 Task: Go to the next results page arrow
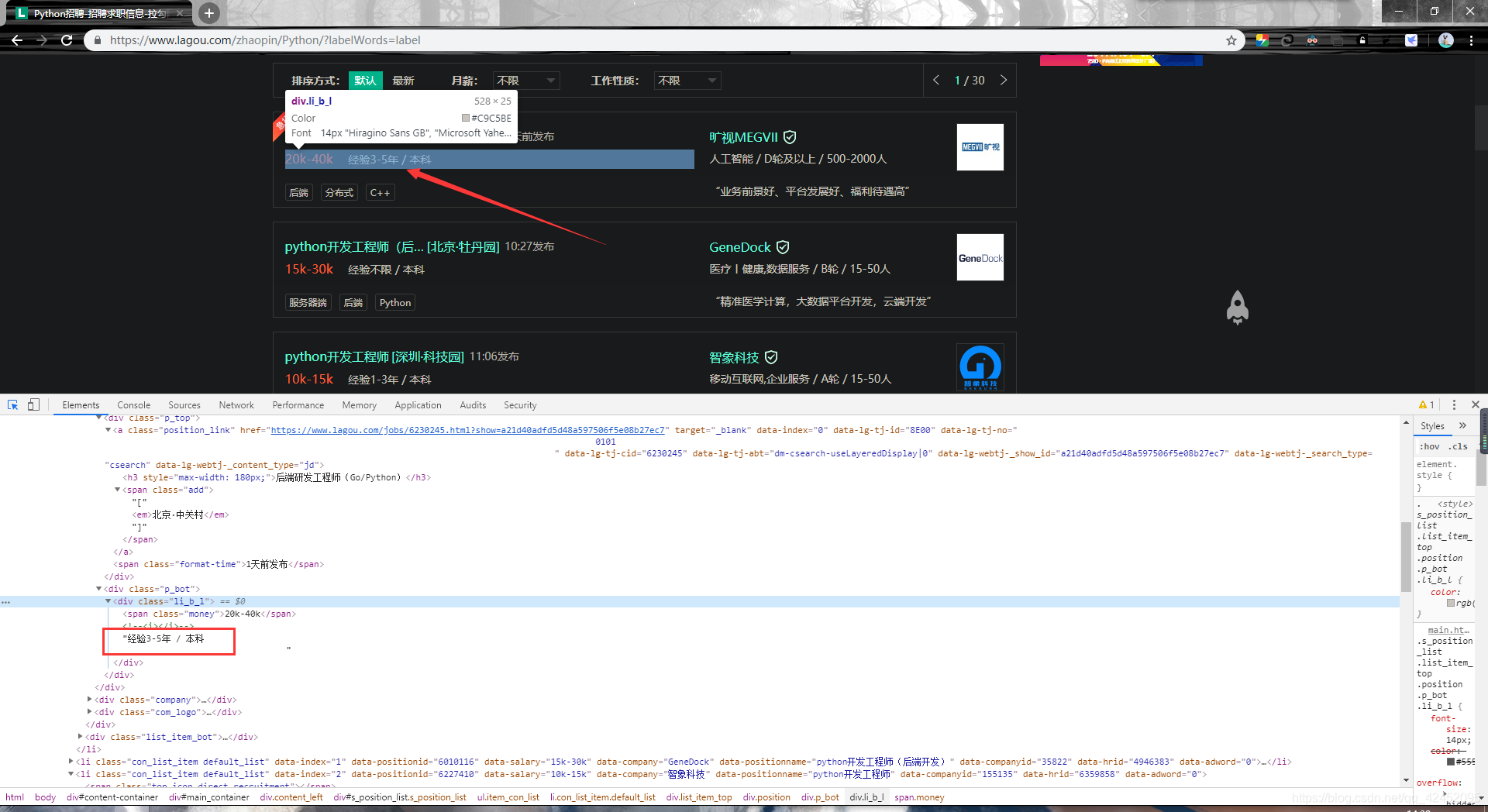(x=1004, y=80)
